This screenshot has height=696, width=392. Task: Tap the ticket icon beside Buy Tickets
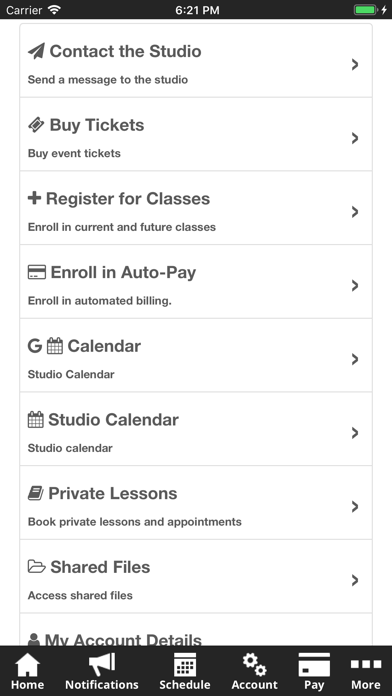pyautogui.click(x=36, y=125)
